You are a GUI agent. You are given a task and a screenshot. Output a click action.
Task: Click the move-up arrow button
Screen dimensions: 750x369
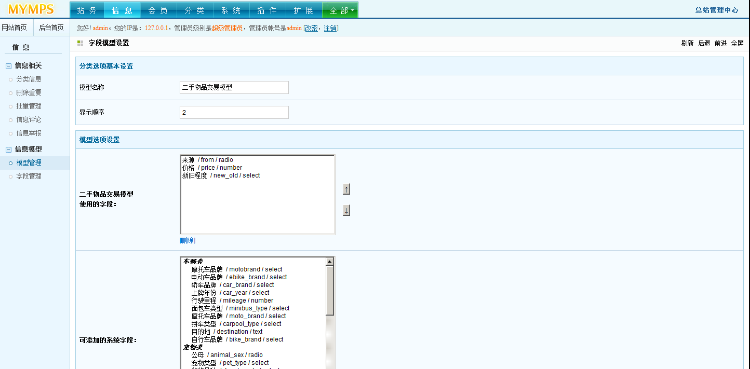[346, 189]
